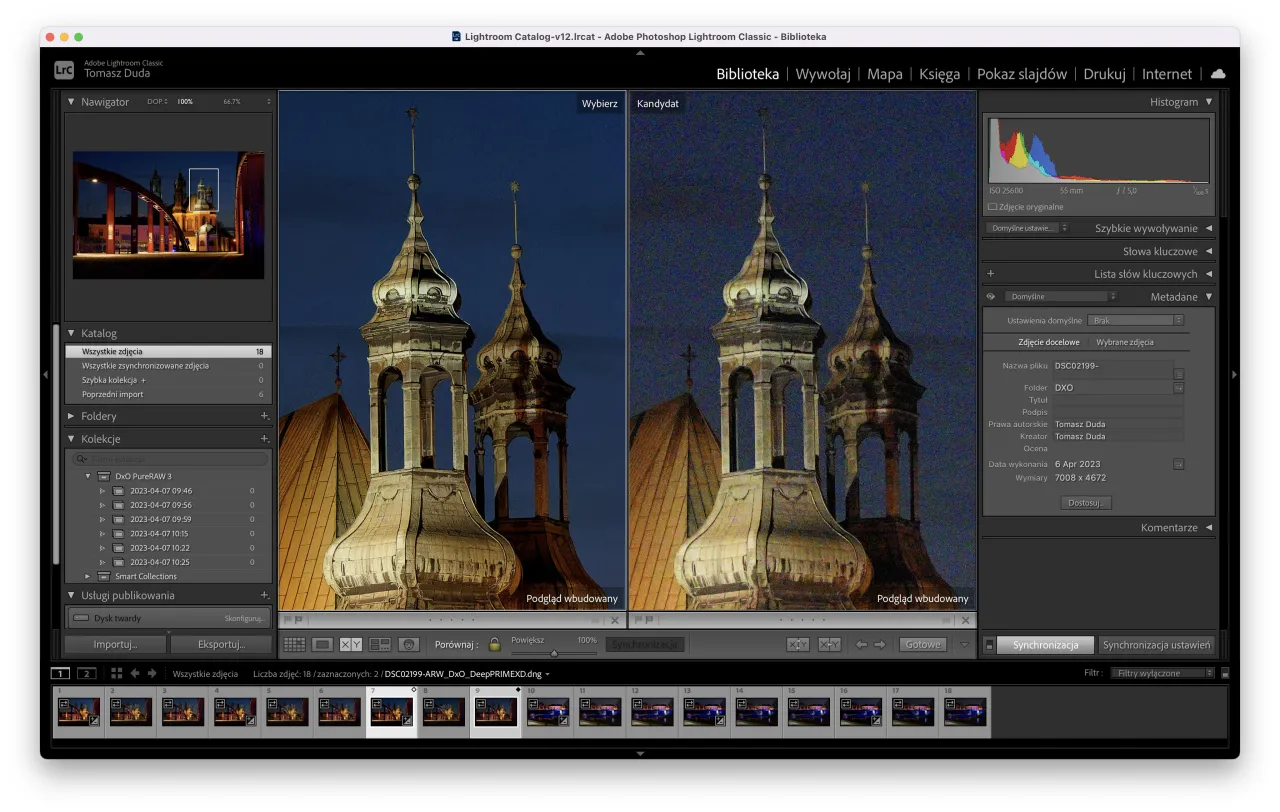Open the Mapa module

point(884,74)
